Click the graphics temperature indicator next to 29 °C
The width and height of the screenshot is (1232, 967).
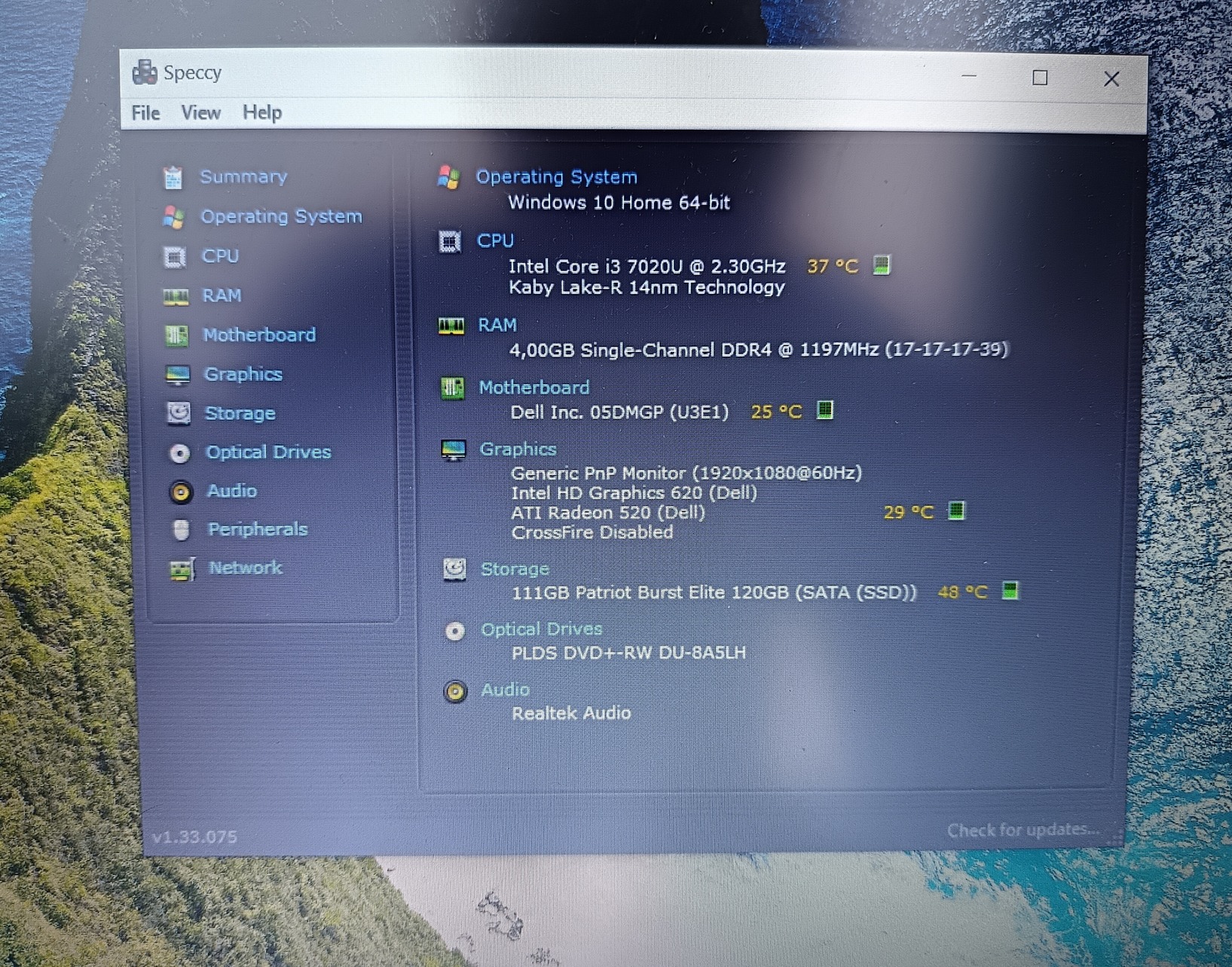[x=956, y=511]
